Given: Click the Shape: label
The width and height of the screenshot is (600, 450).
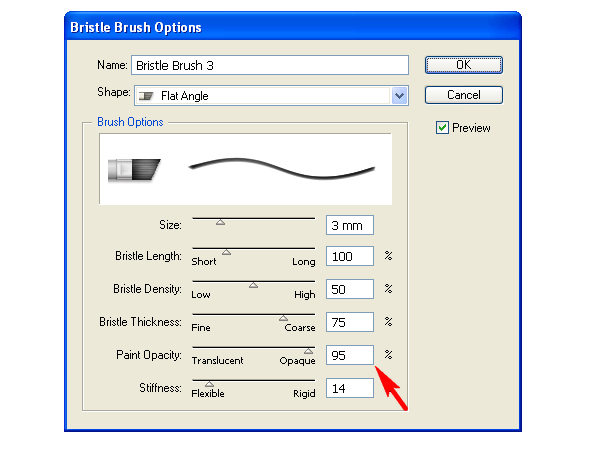Looking at the screenshot, I should (114, 92).
